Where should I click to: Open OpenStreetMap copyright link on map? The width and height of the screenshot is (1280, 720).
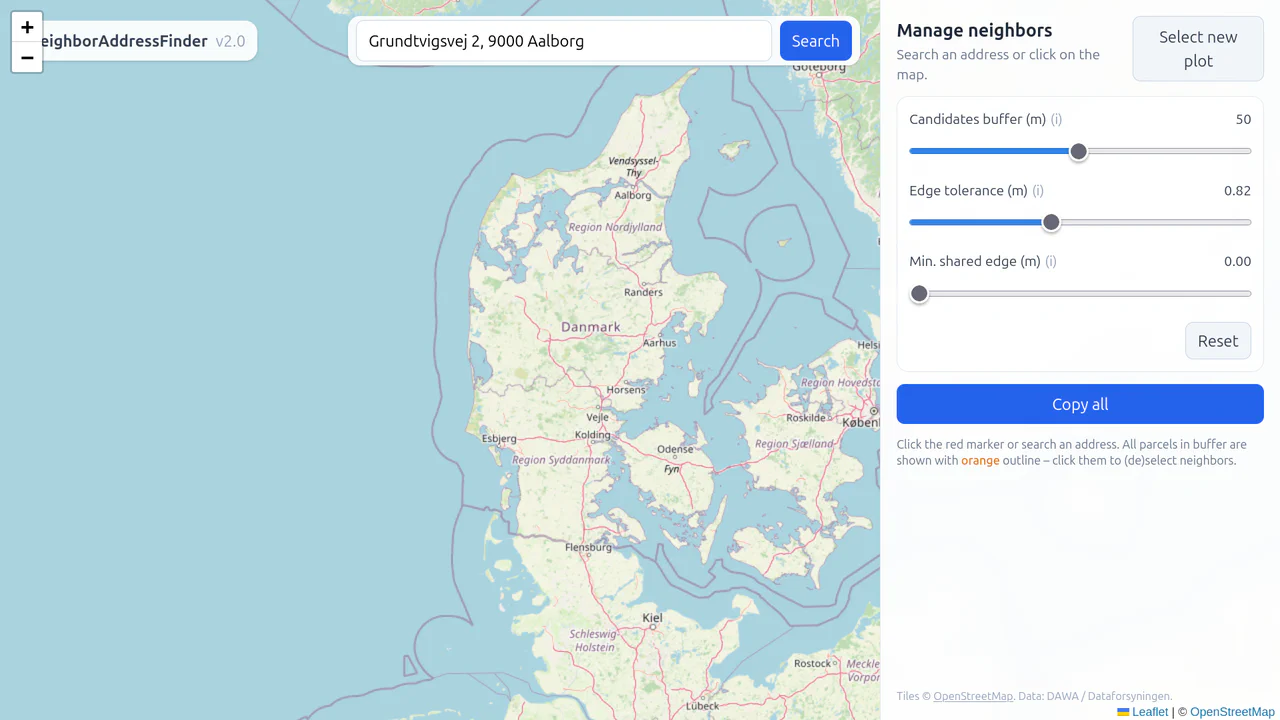1232,712
